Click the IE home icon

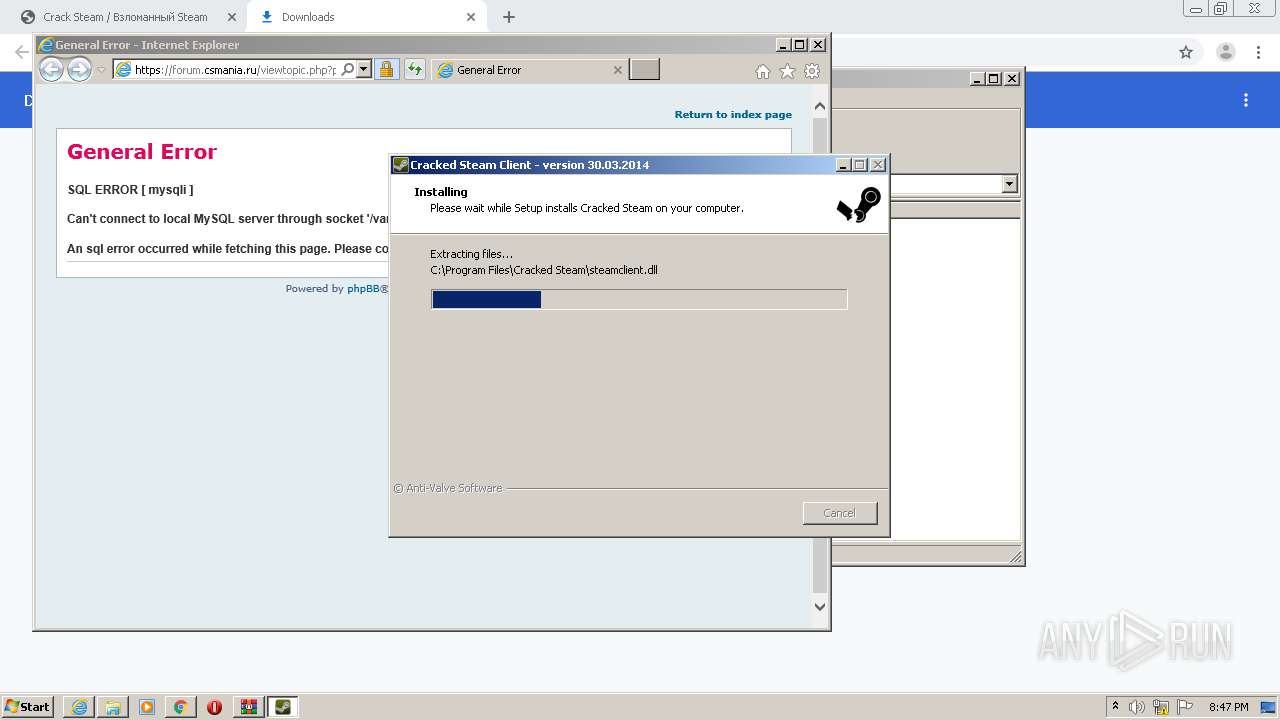pos(763,71)
